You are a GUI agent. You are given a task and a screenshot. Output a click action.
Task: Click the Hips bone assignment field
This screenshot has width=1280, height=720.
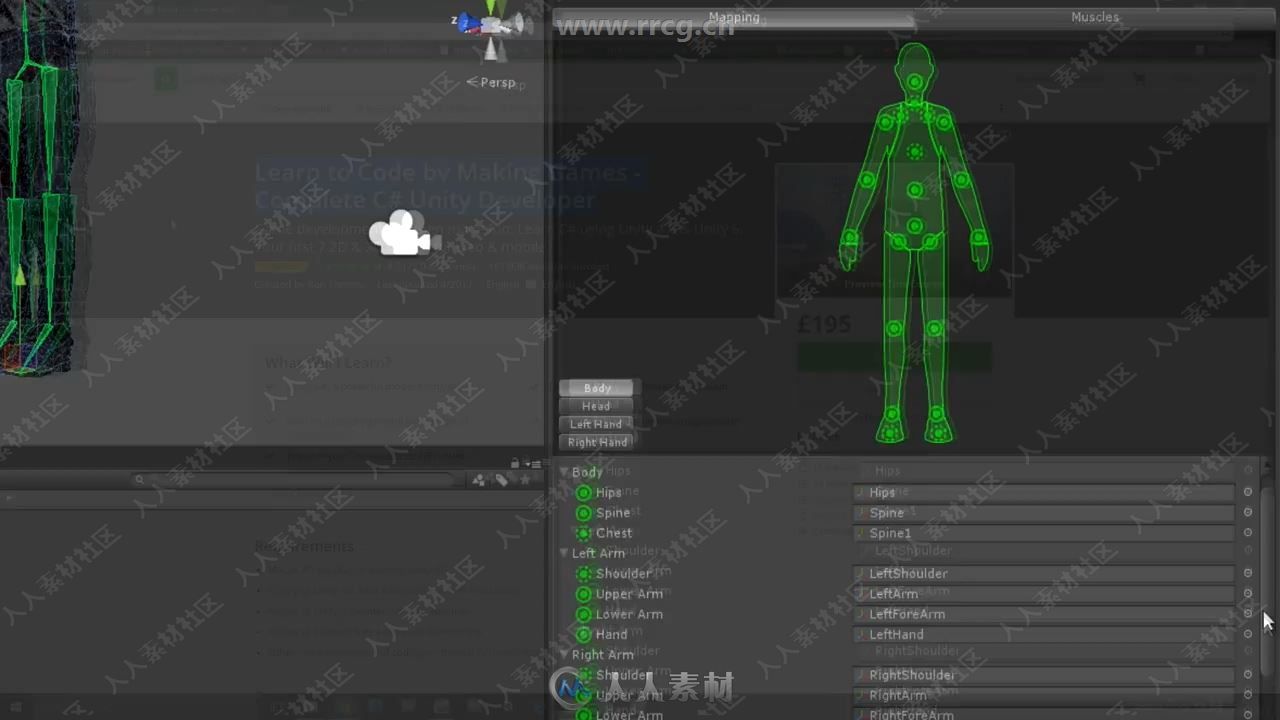coord(1044,492)
